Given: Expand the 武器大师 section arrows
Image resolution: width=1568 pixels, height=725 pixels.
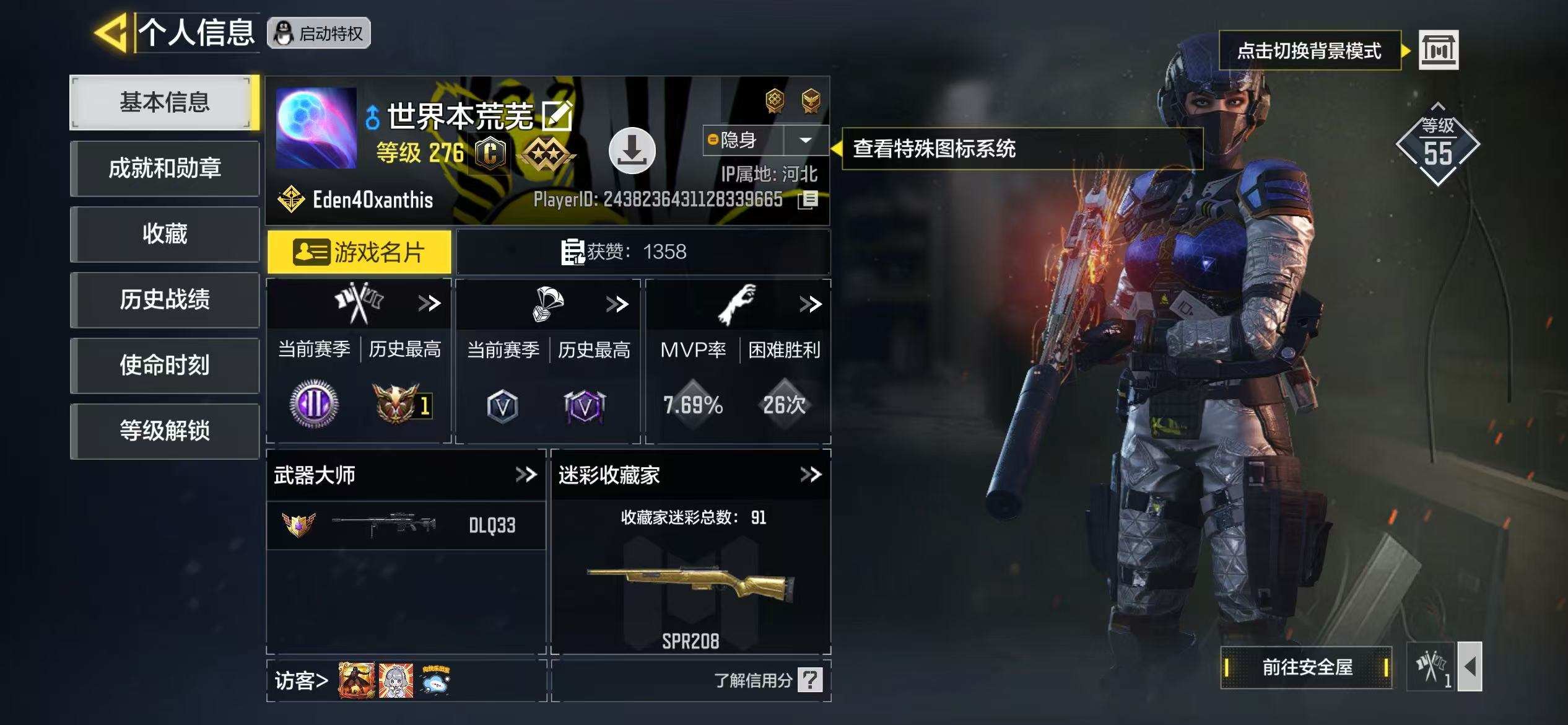Looking at the screenshot, I should [526, 475].
